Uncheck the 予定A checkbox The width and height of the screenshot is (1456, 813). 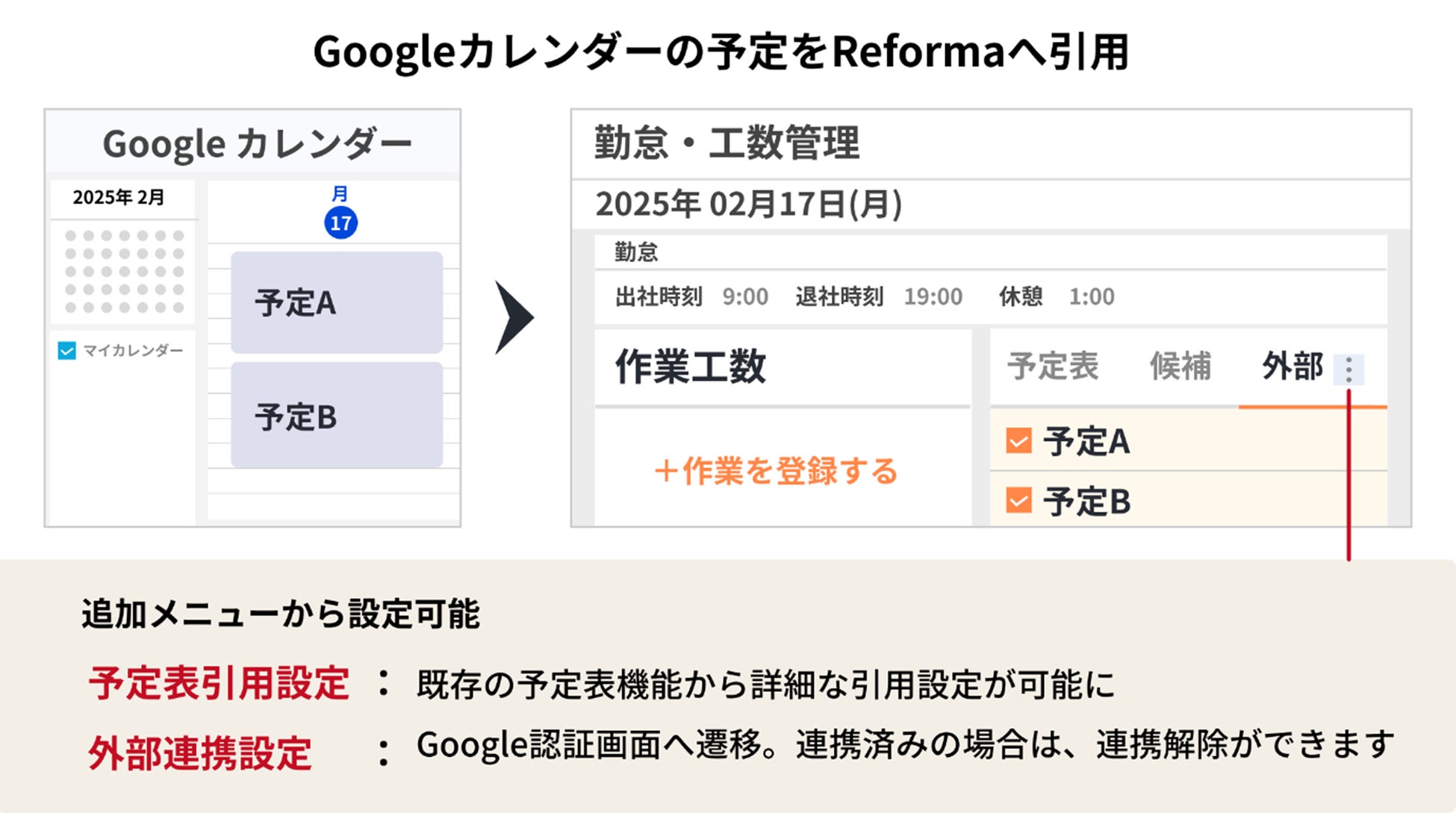point(1018,440)
